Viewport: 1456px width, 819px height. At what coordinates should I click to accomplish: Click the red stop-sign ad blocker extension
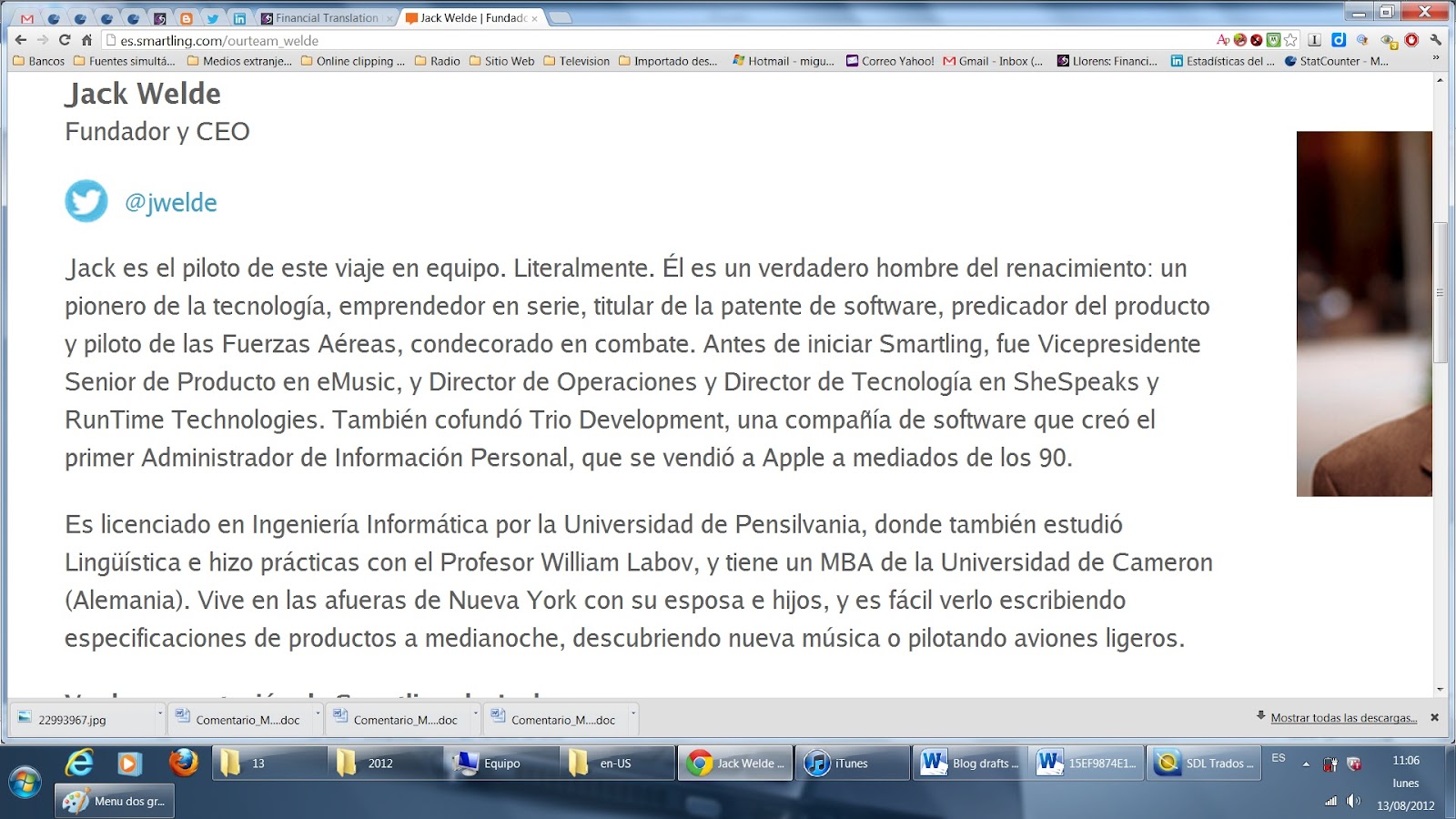pos(1411,40)
